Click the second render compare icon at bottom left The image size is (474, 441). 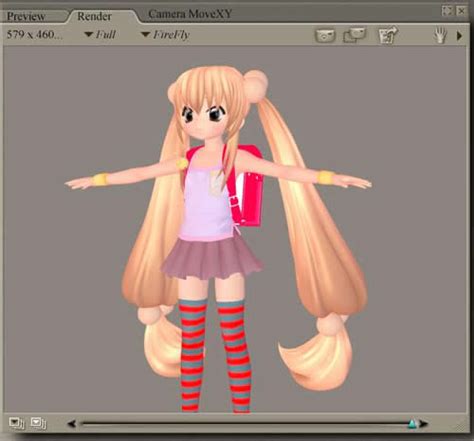pos(39,423)
